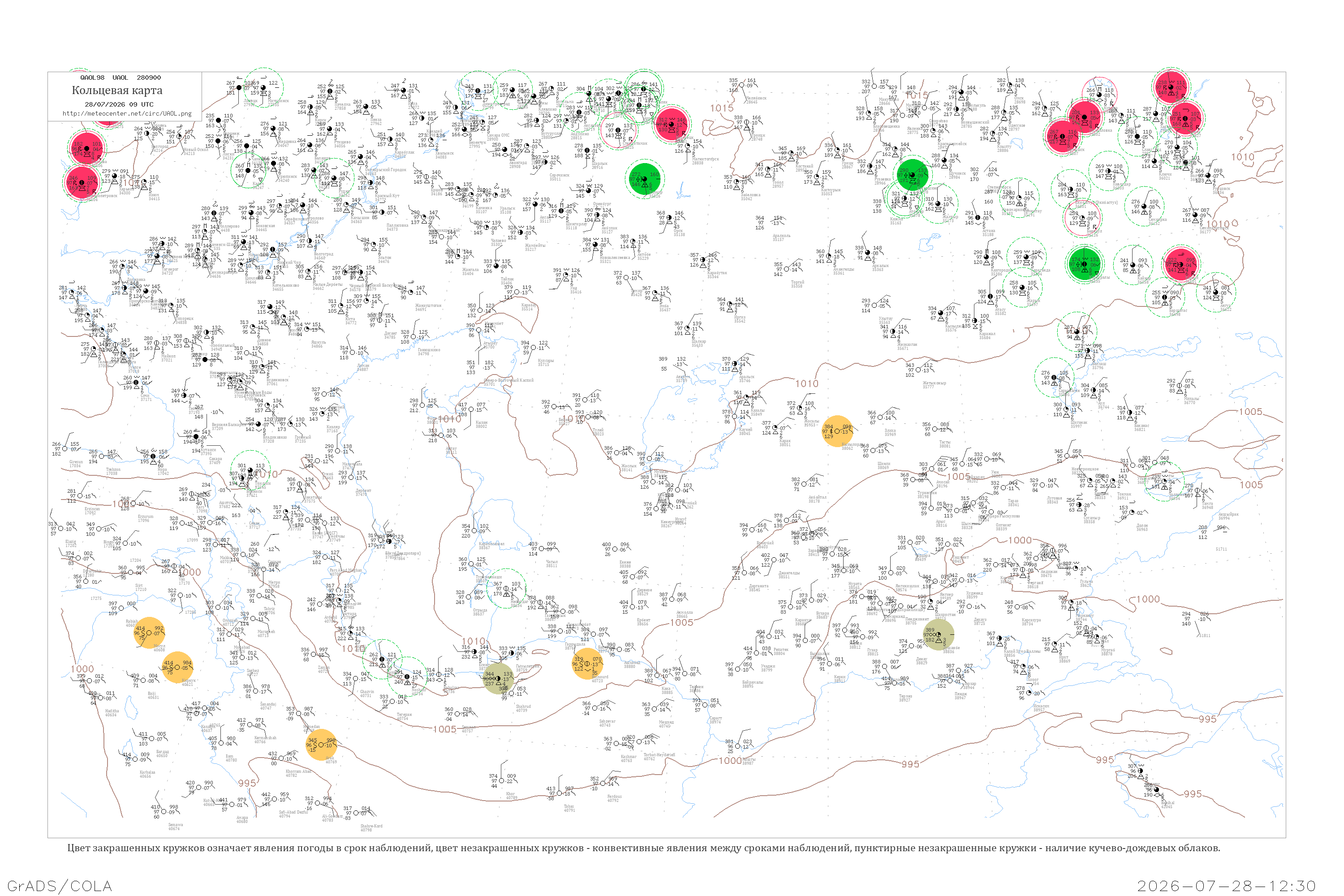Click the orange circle at Bojnourd station
The image size is (1344, 896).
(x=587, y=663)
